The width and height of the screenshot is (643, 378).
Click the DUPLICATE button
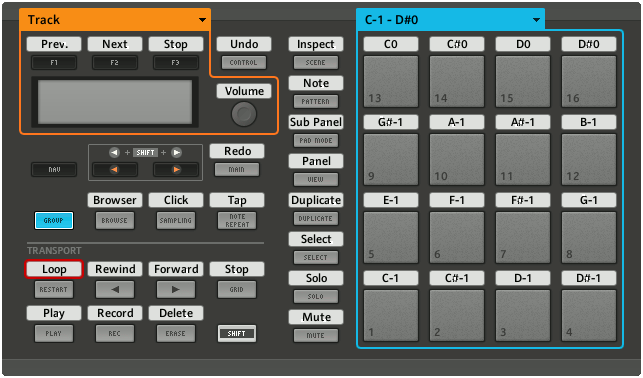click(x=316, y=219)
